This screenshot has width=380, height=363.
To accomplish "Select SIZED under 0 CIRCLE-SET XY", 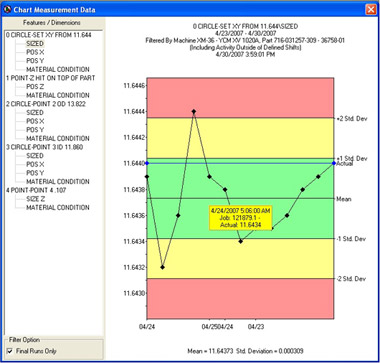I will (x=35, y=43).
